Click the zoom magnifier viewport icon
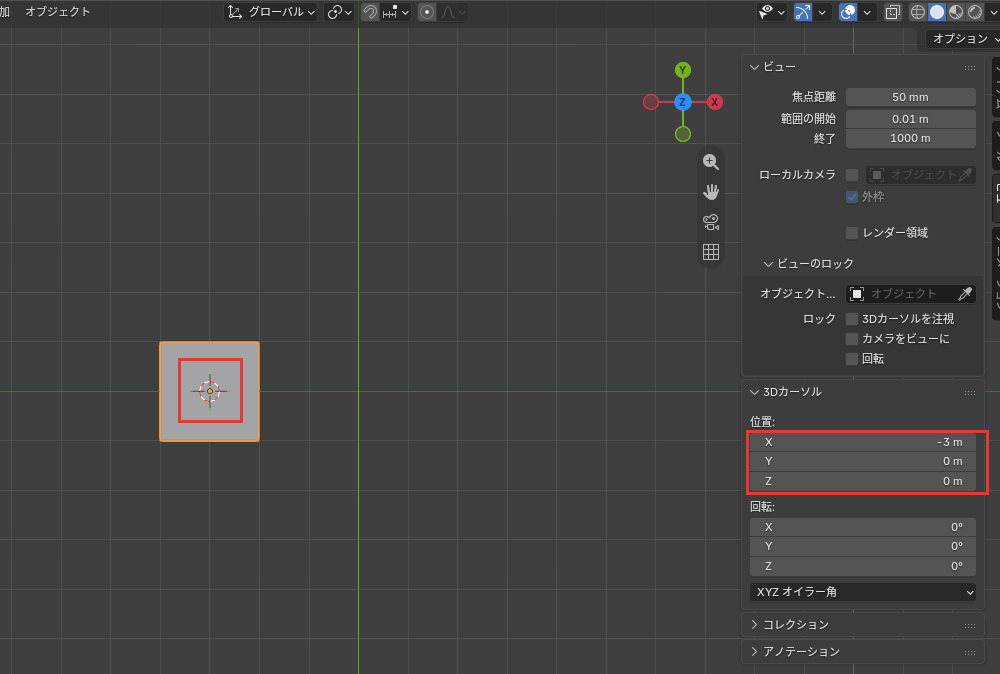 (710, 162)
